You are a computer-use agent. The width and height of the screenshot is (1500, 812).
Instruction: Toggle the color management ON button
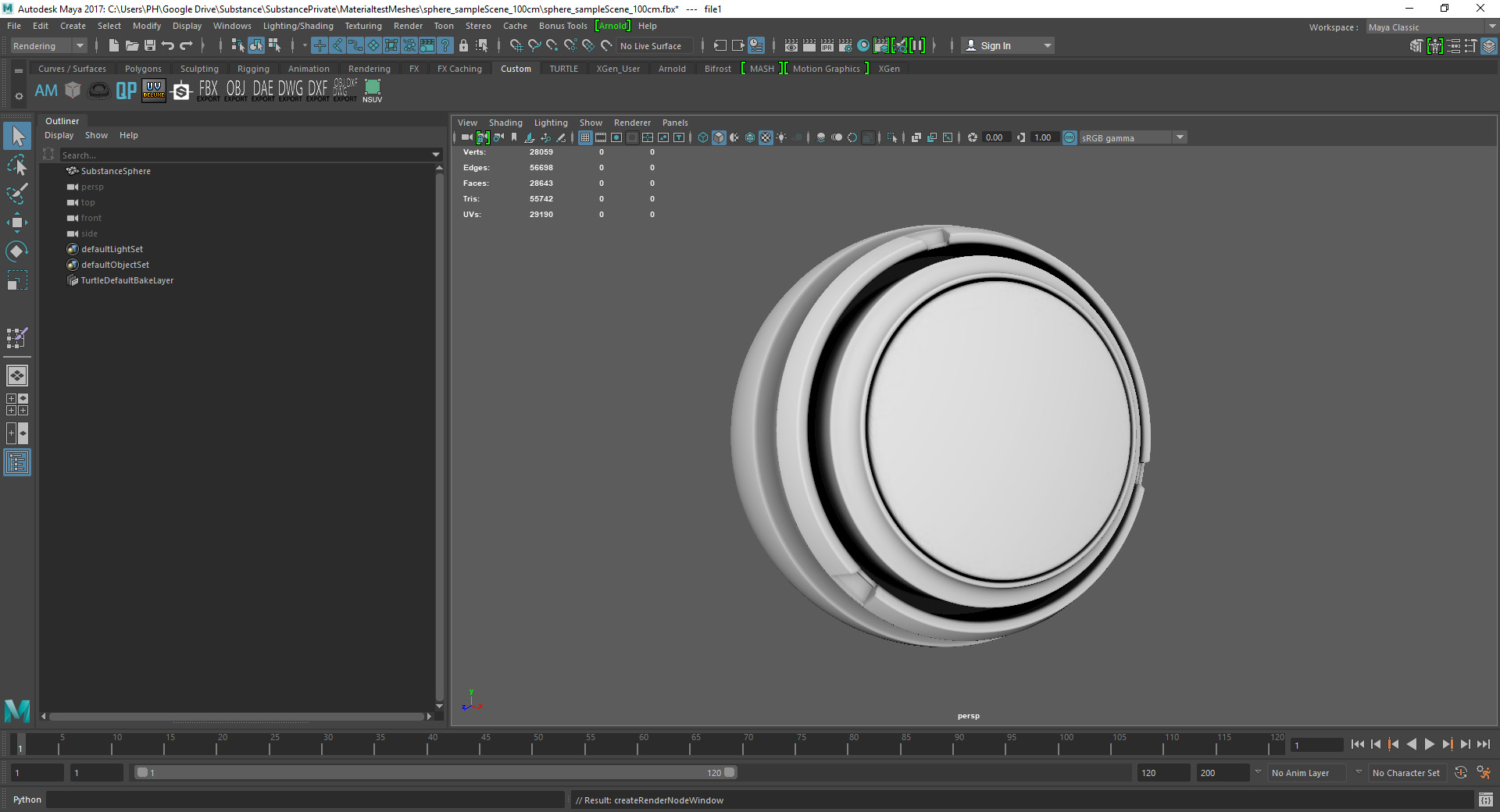coord(1070,137)
